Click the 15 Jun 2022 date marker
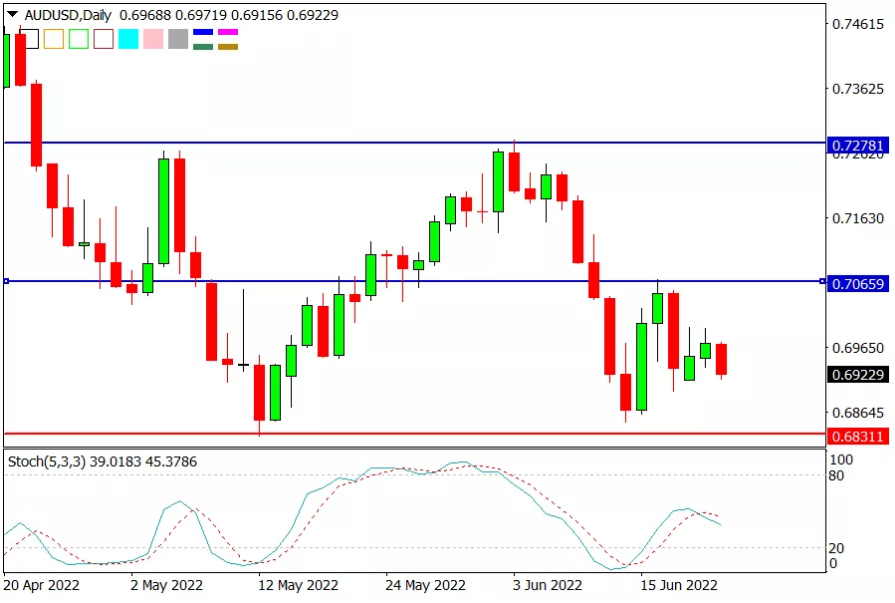Image resolution: width=895 pixels, height=603 pixels. pyautogui.click(x=679, y=585)
